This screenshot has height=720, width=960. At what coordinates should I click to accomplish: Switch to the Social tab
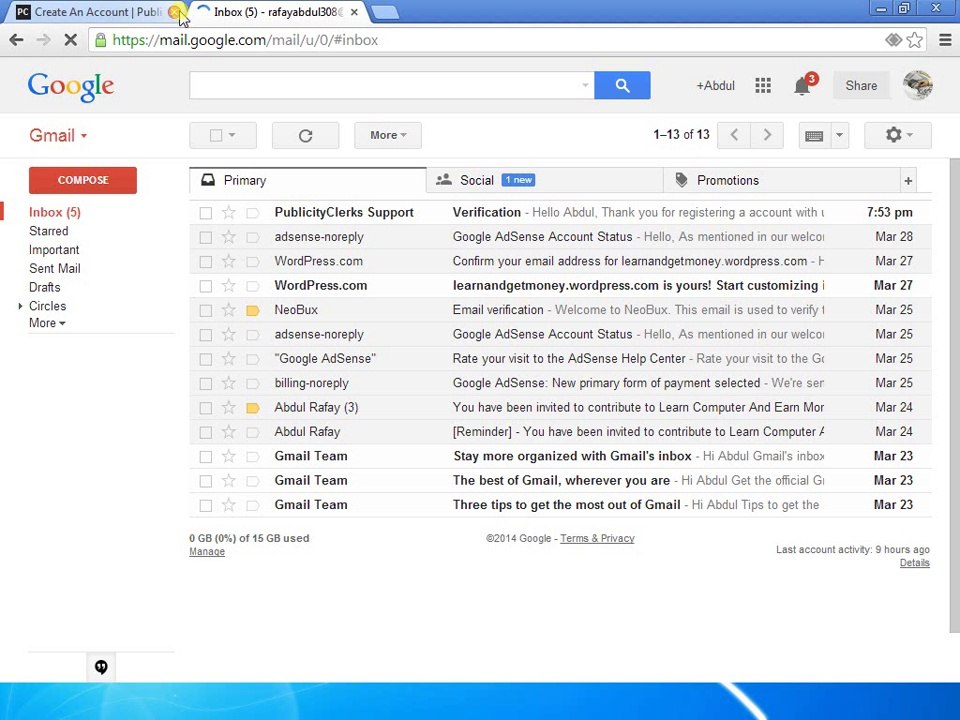[544, 181]
